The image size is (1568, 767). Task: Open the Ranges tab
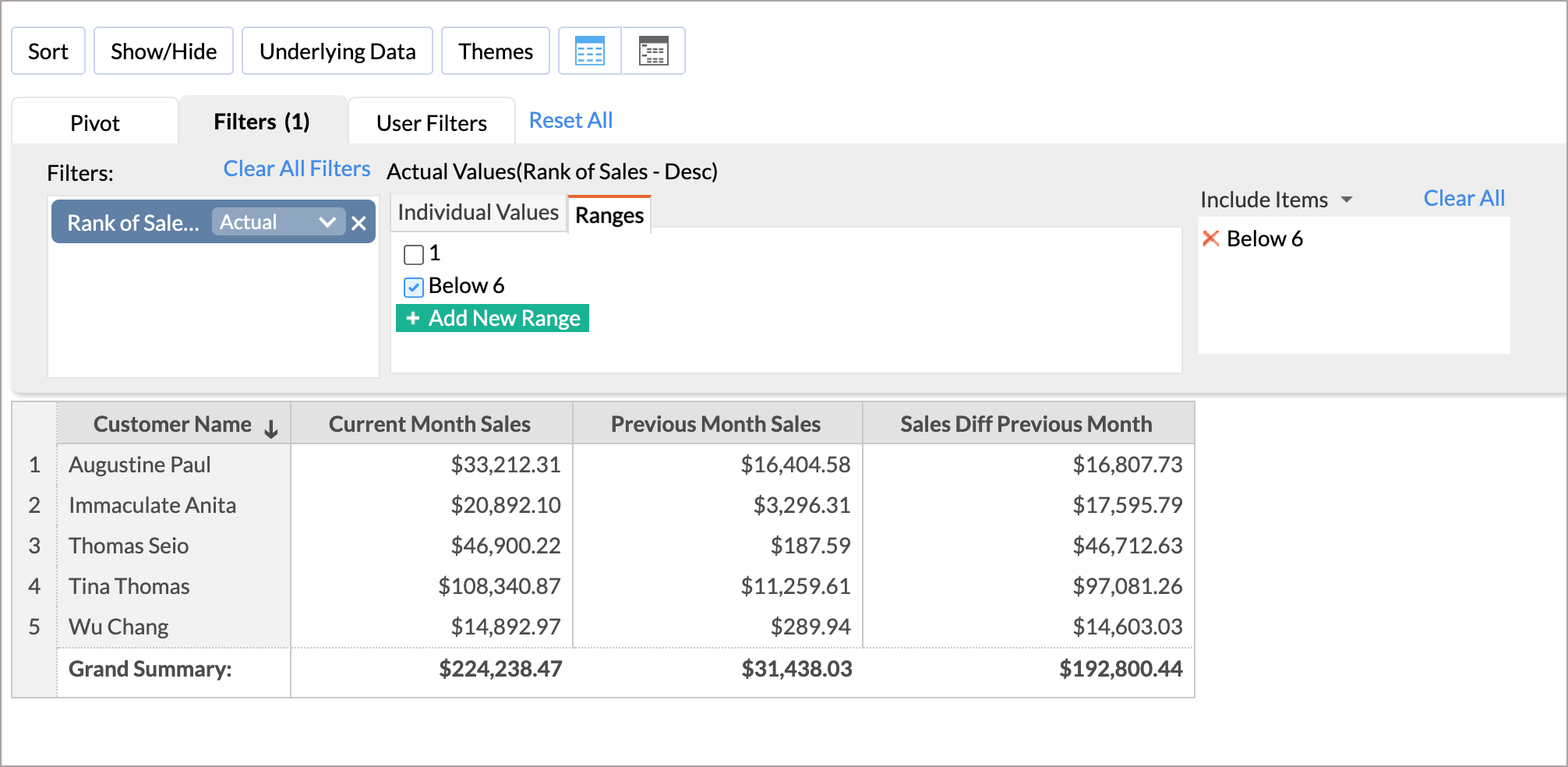[609, 216]
